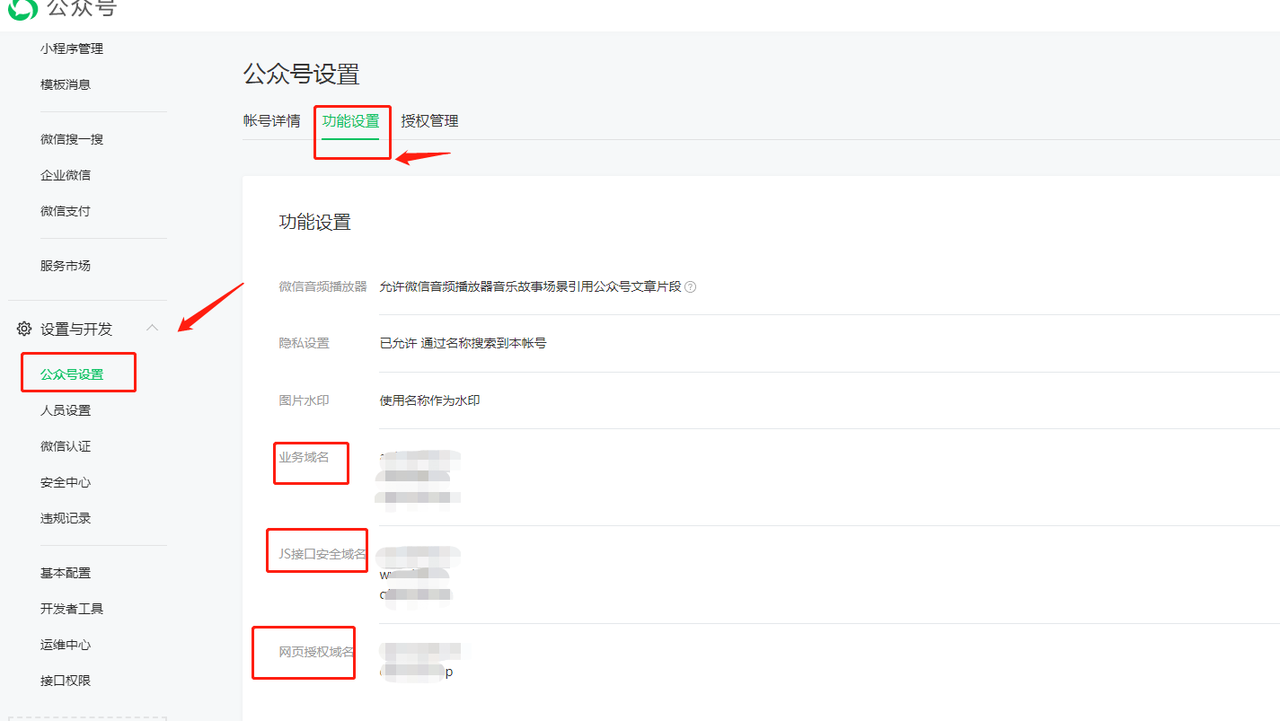
Task: Switch to the 帐号详情 tab
Action: point(272,121)
